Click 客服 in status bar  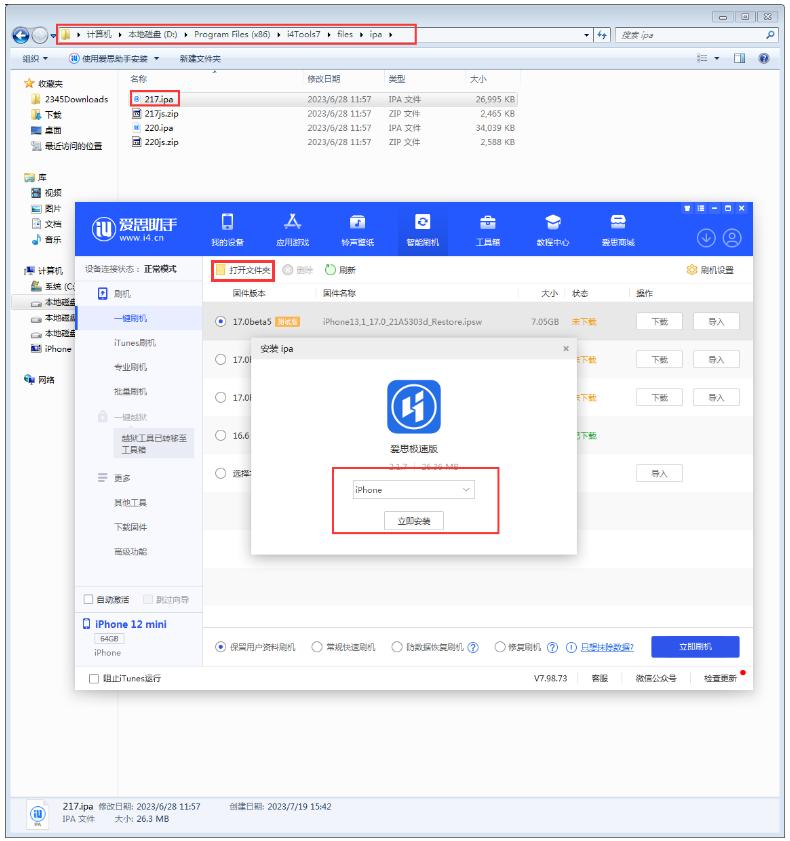[x=600, y=678]
